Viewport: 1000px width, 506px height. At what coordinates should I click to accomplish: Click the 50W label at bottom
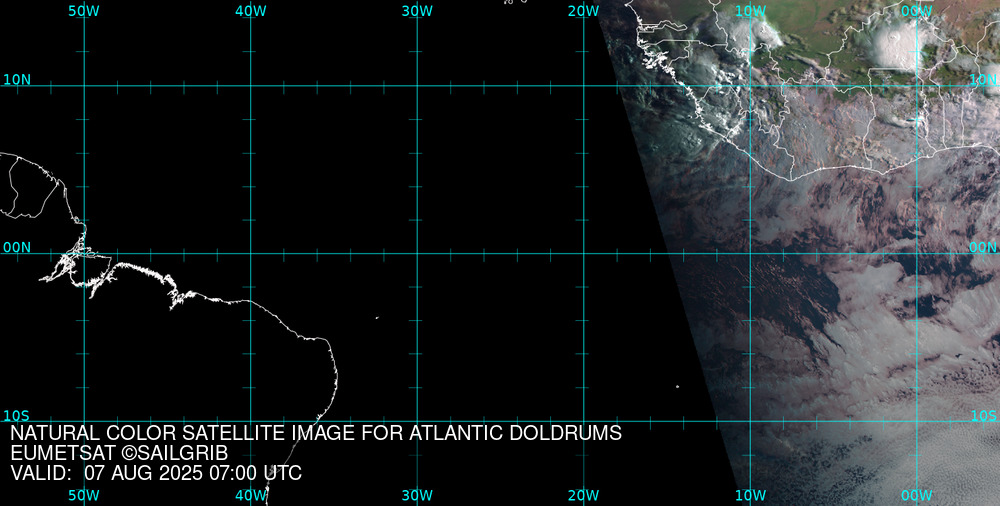(84, 496)
